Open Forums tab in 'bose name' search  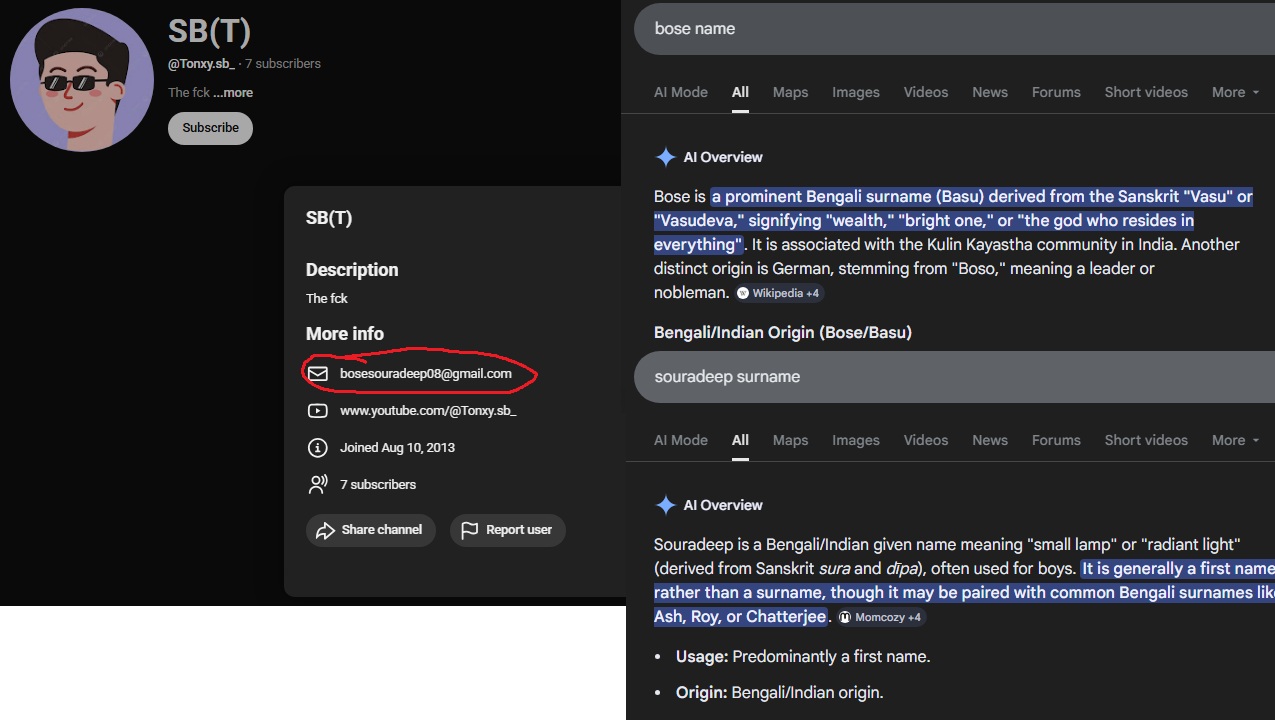[x=1056, y=92]
